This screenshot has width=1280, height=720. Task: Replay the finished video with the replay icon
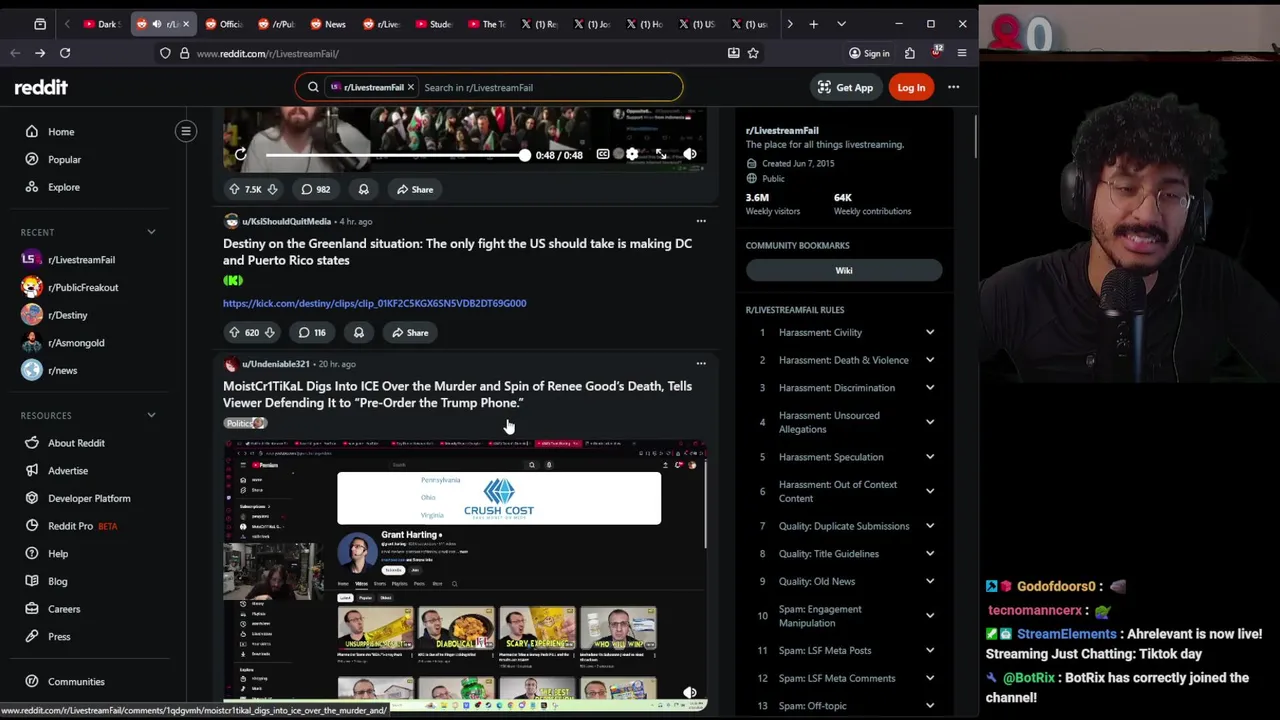tap(241, 154)
